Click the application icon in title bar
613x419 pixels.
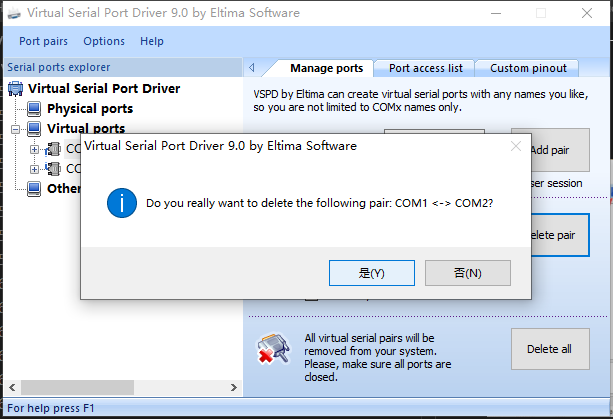pyautogui.click(x=14, y=13)
